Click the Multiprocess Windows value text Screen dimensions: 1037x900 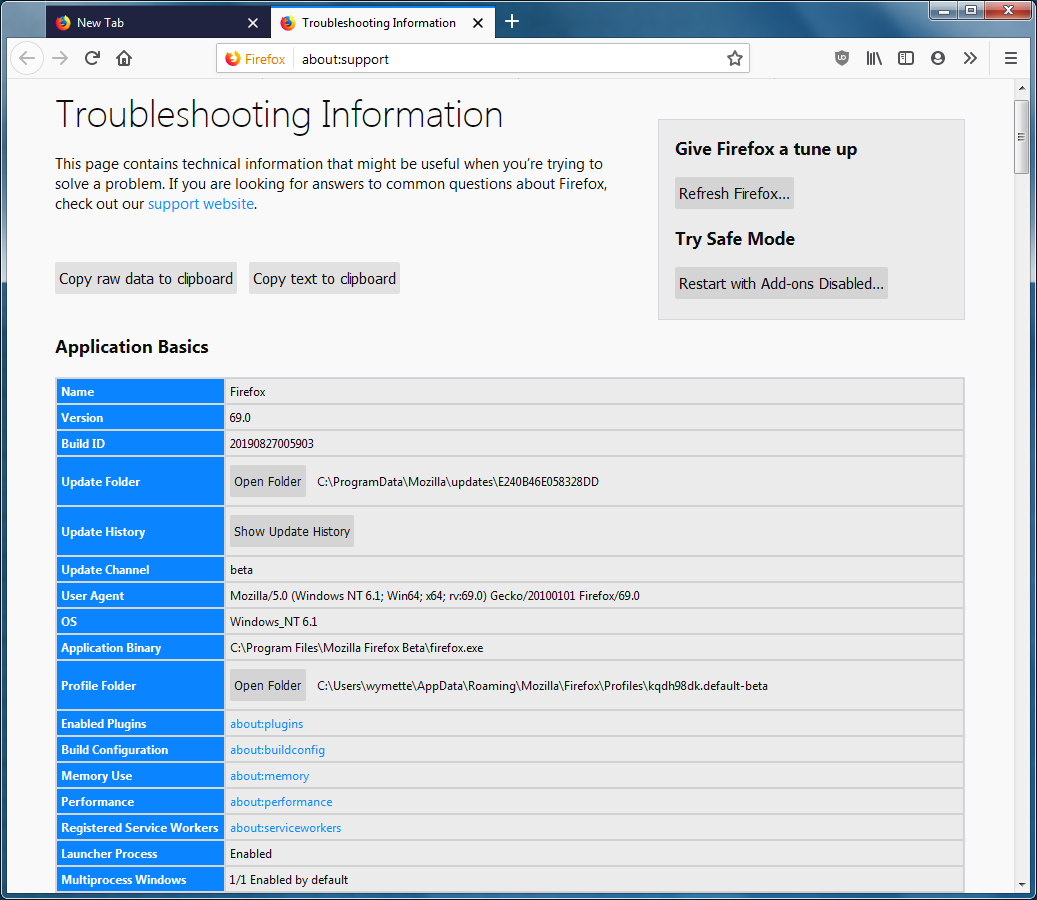[x=288, y=880]
